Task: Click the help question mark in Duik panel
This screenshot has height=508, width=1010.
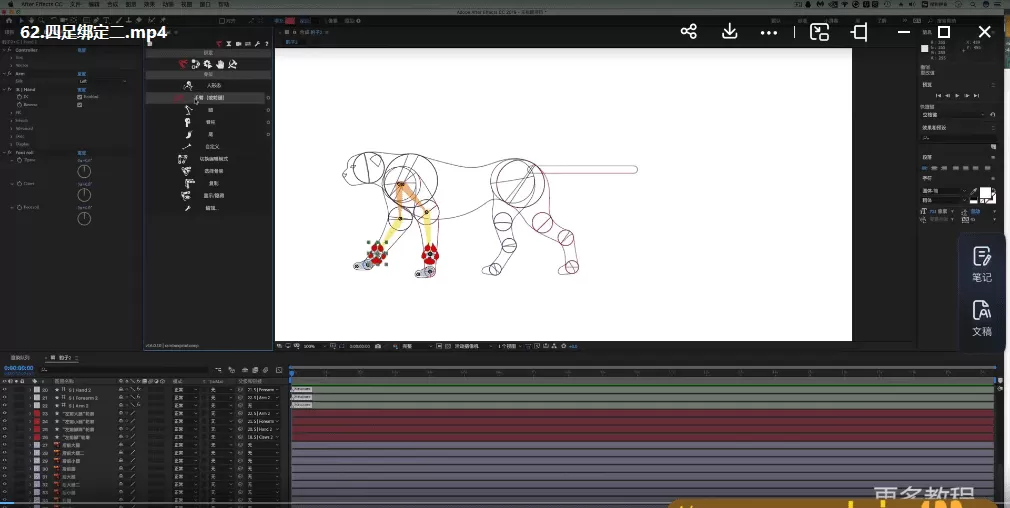Action: point(265,44)
